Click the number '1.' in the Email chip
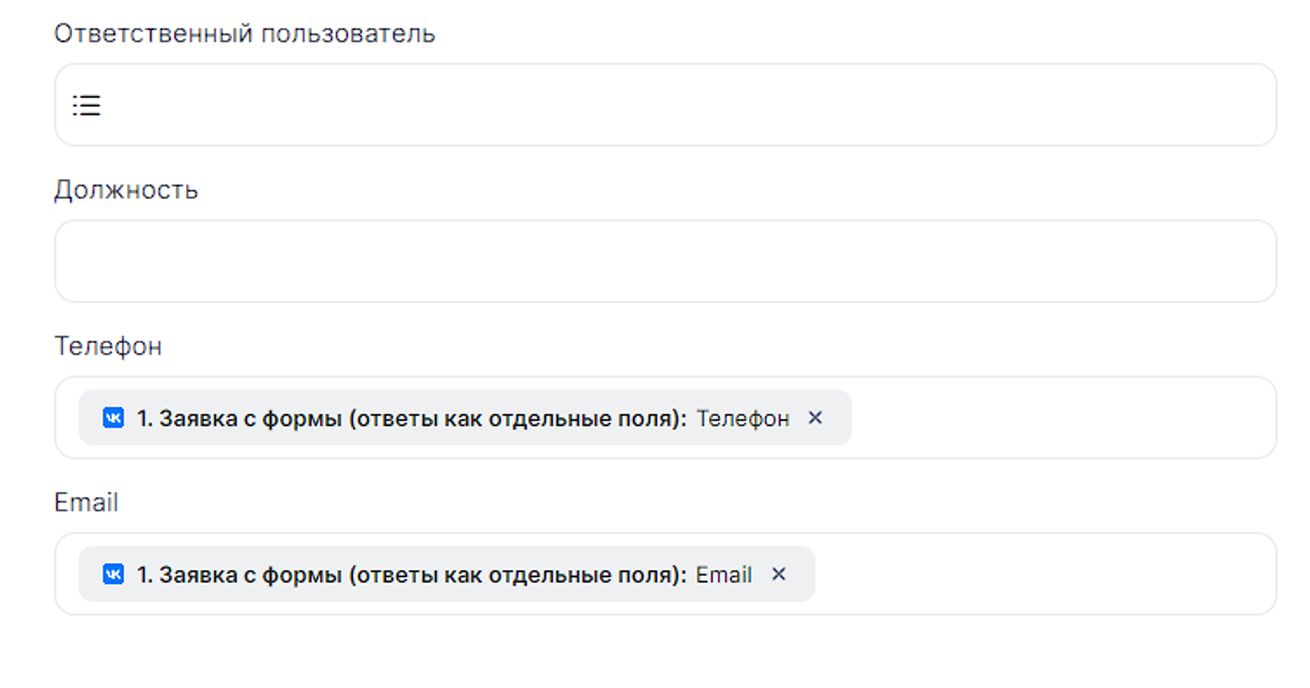The height and width of the screenshot is (688, 1310). click(144, 574)
